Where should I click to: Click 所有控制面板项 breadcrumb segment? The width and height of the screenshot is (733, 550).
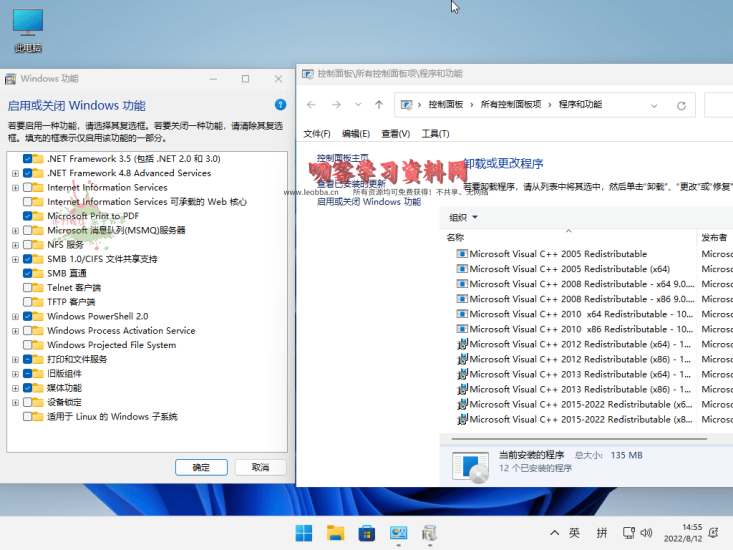pos(510,104)
